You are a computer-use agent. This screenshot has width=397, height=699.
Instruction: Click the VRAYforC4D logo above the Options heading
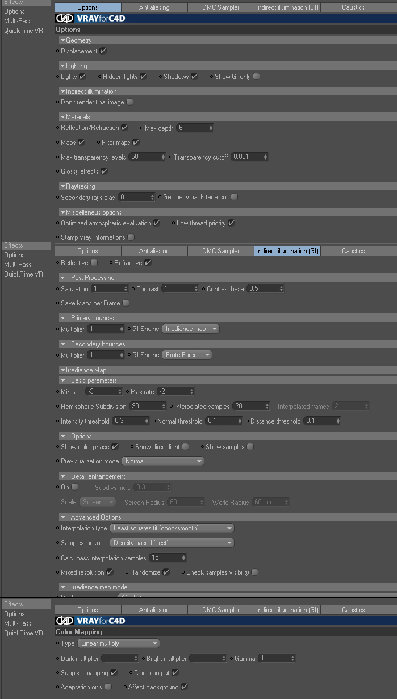[90, 19]
